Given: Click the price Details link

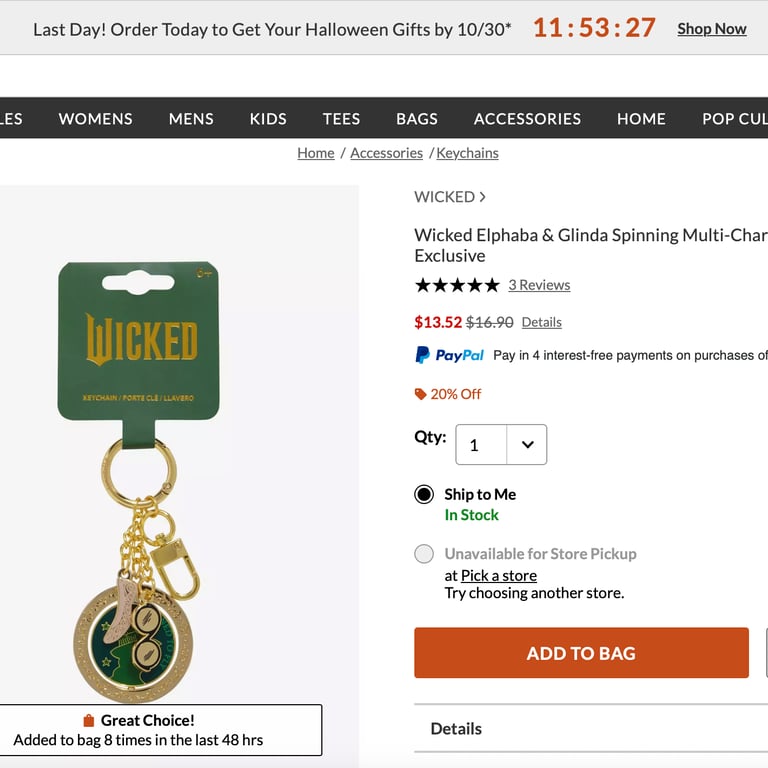Looking at the screenshot, I should (541, 322).
